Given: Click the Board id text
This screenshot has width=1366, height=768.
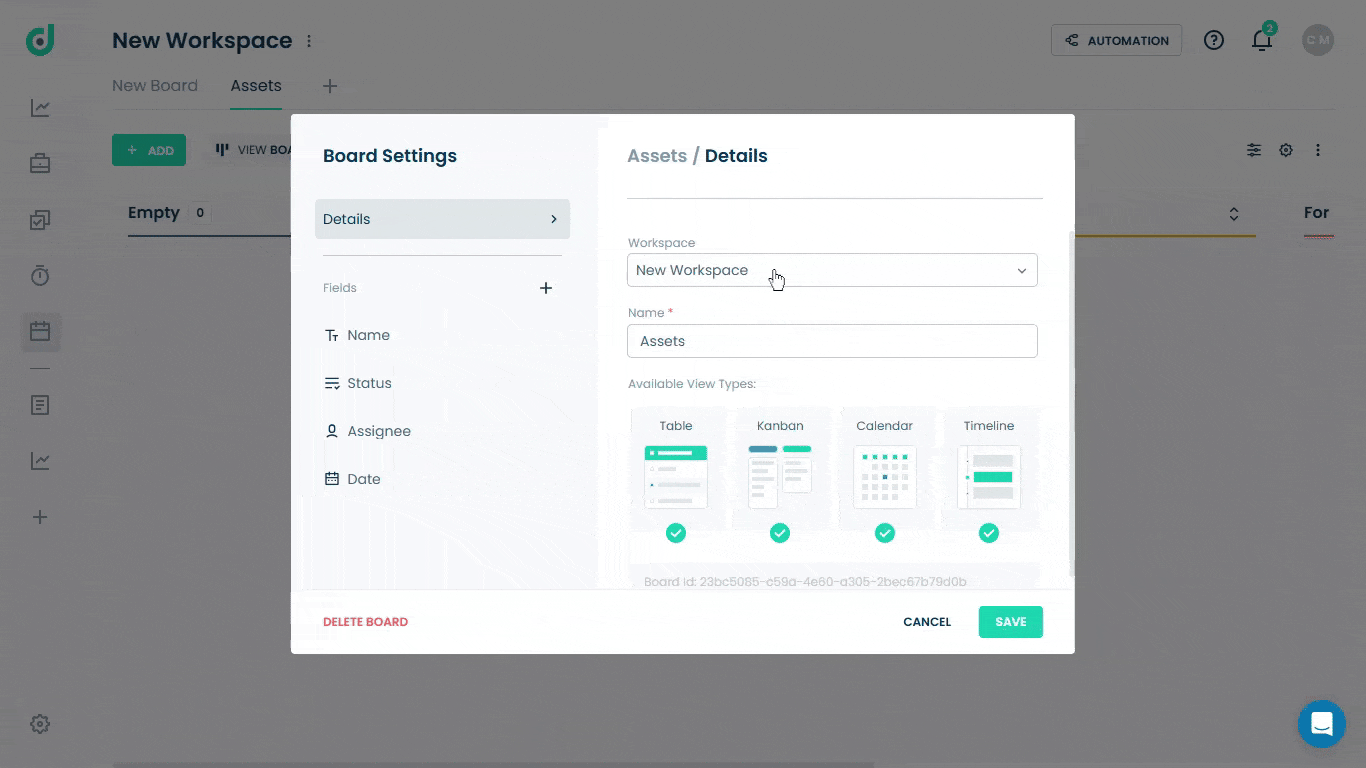Looking at the screenshot, I should 805,581.
